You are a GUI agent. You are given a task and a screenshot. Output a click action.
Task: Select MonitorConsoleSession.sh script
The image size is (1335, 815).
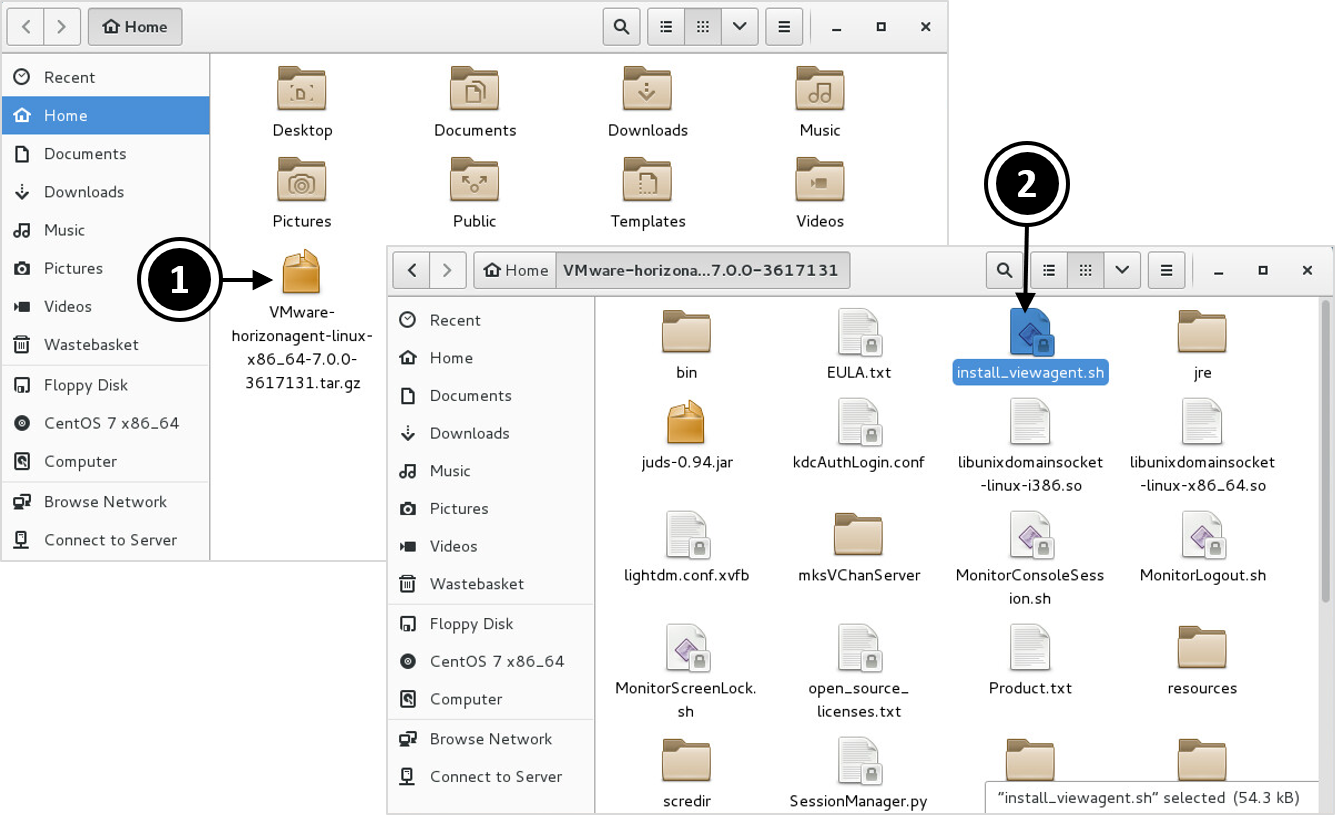click(x=1030, y=535)
